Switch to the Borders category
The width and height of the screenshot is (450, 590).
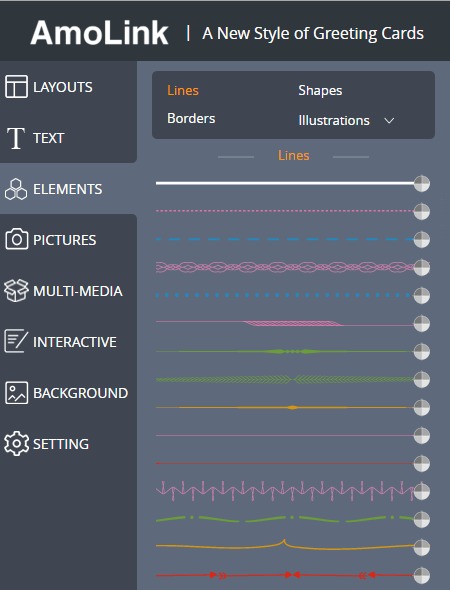point(191,119)
